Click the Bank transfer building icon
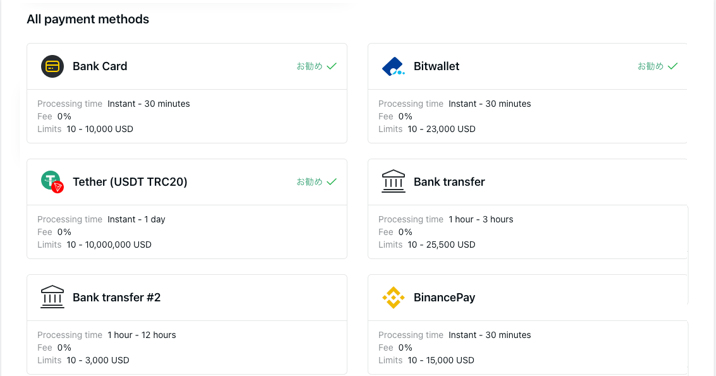The height and width of the screenshot is (376, 716). [x=393, y=181]
